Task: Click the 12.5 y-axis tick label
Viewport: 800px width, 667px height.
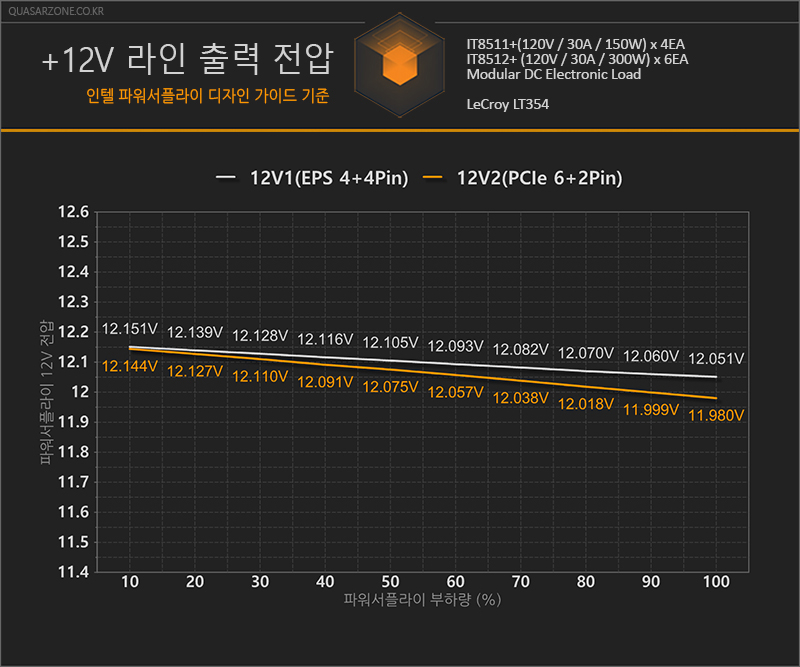Action: coord(73,242)
